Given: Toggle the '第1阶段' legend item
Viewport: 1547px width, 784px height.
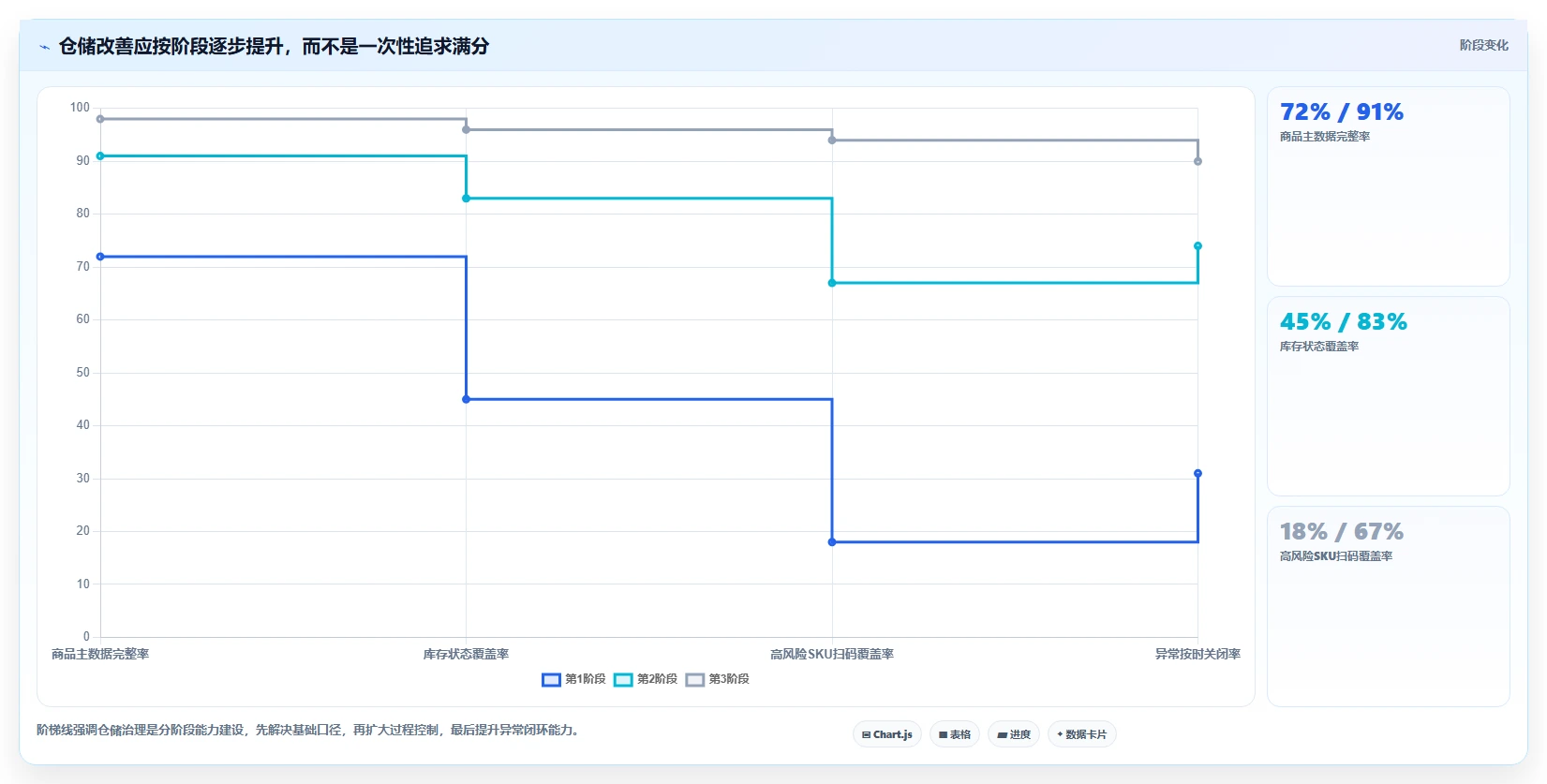Looking at the screenshot, I should [574, 679].
